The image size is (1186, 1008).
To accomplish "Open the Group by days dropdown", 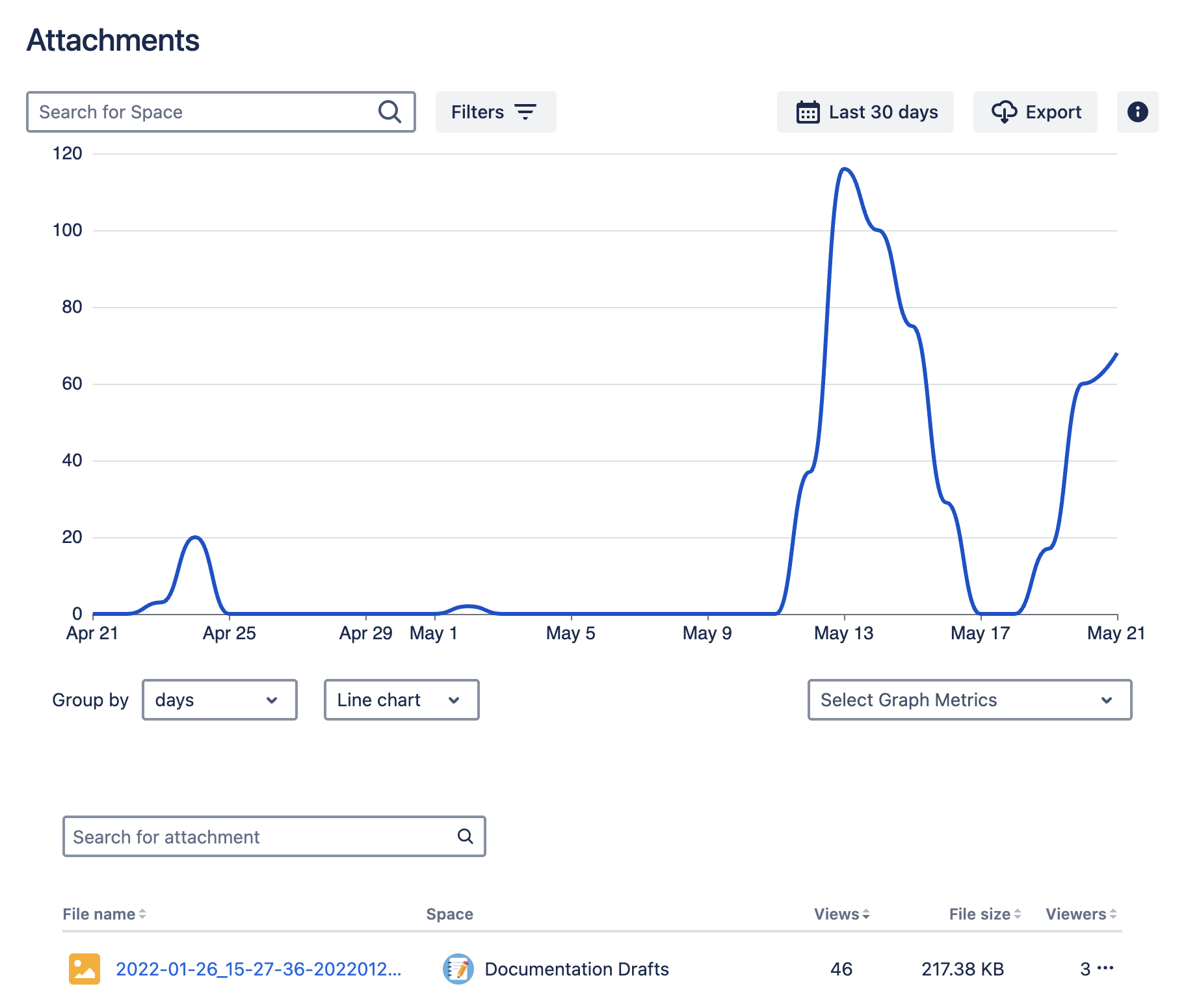I will 219,700.
